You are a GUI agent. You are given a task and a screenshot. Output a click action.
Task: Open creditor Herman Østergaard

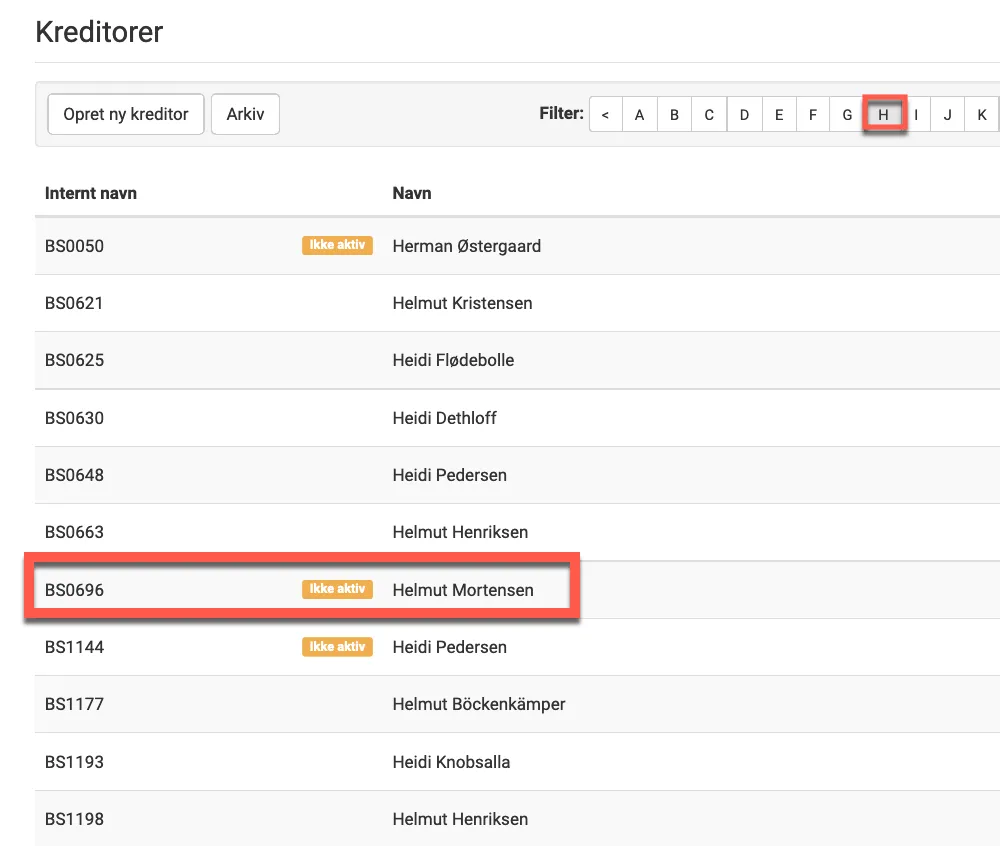[467, 246]
